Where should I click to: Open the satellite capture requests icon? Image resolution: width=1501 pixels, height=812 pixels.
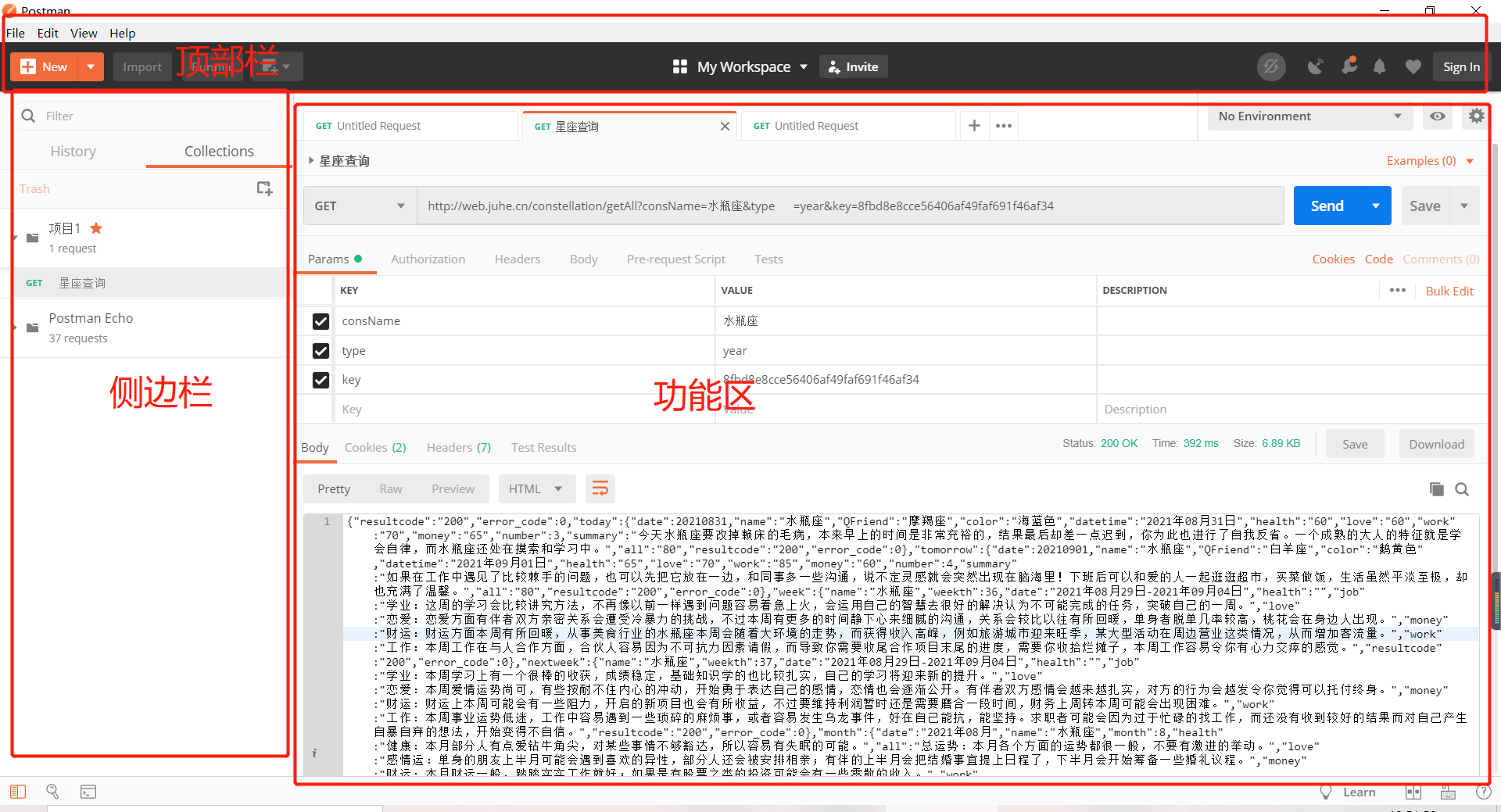[1316, 67]
